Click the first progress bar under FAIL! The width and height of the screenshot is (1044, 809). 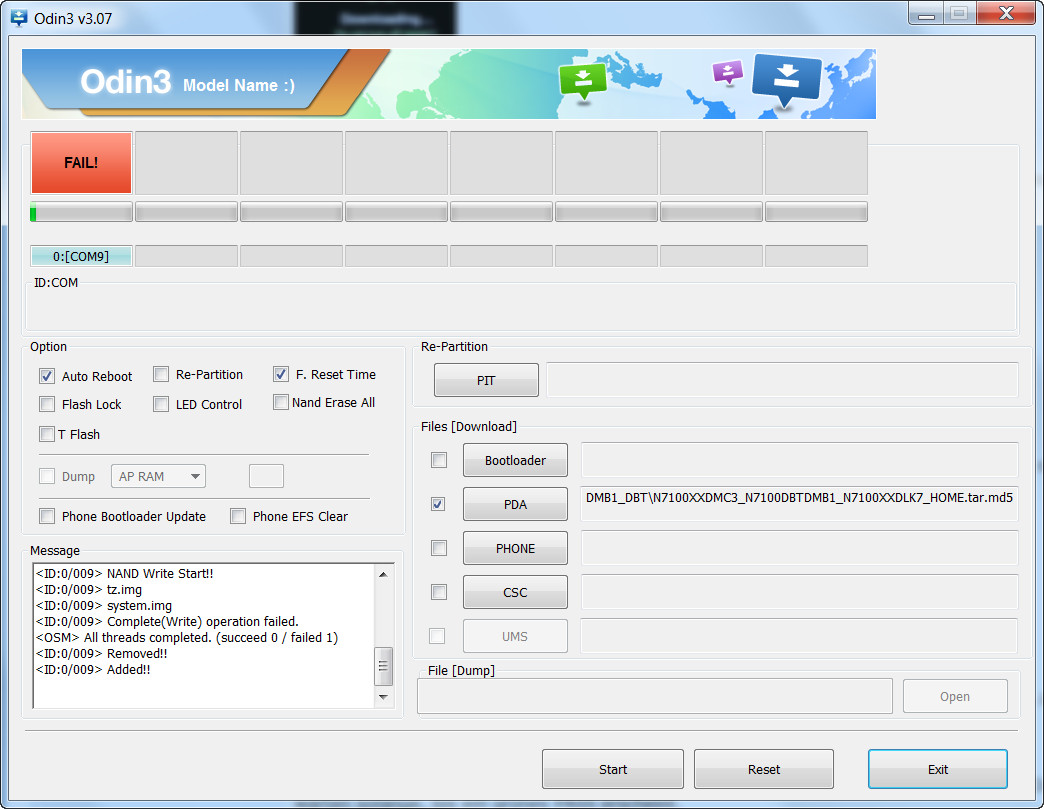[81, 212]
